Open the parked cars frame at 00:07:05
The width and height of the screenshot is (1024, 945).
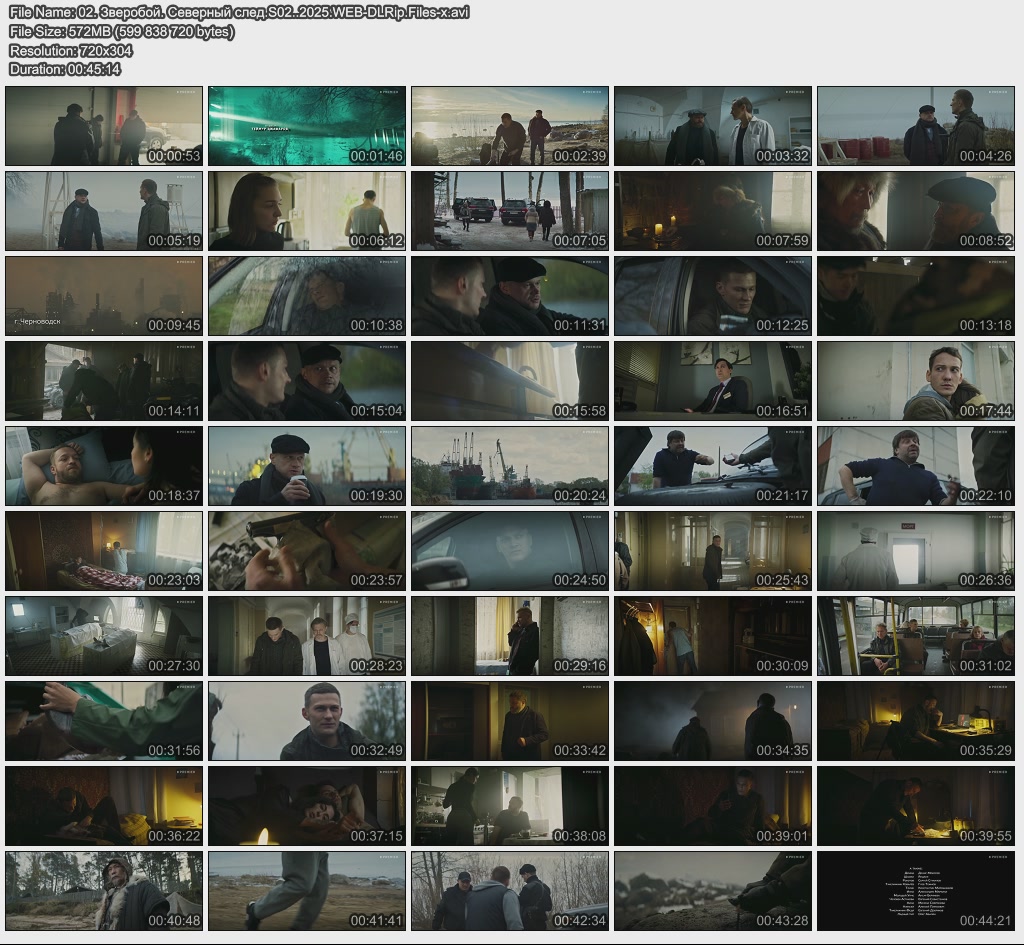(510, 211)
